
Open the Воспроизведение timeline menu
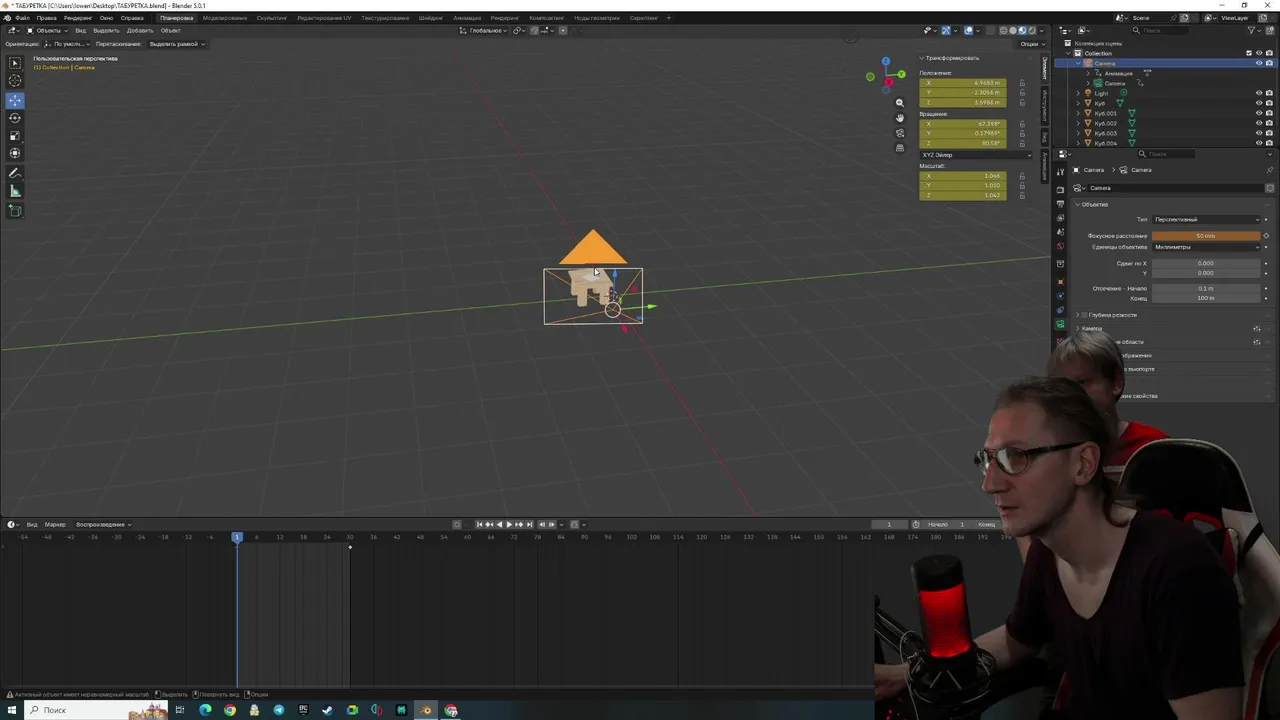pos(103,524)
